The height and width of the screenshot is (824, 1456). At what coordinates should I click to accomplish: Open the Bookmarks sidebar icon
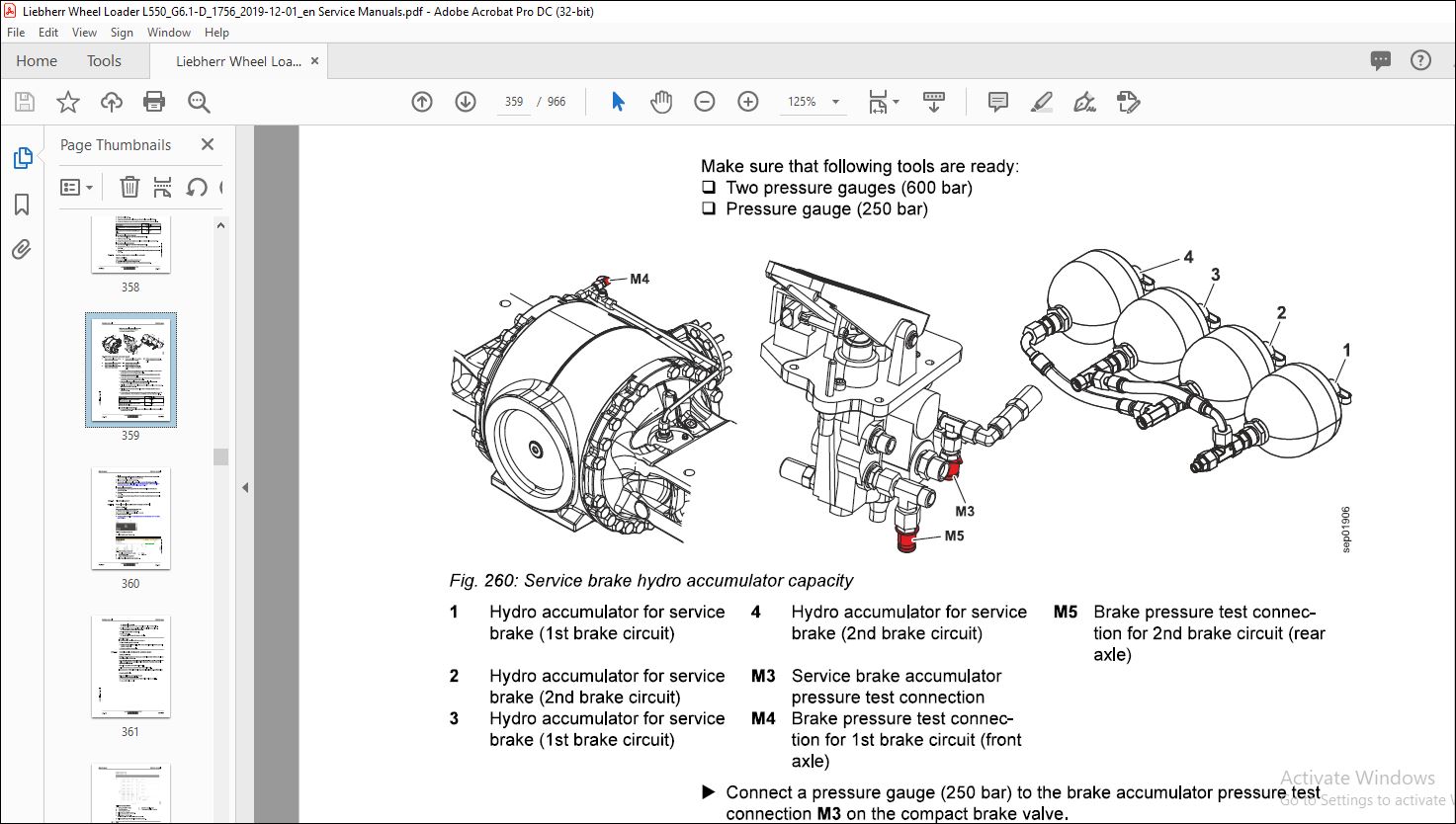(x=22, y=205)
